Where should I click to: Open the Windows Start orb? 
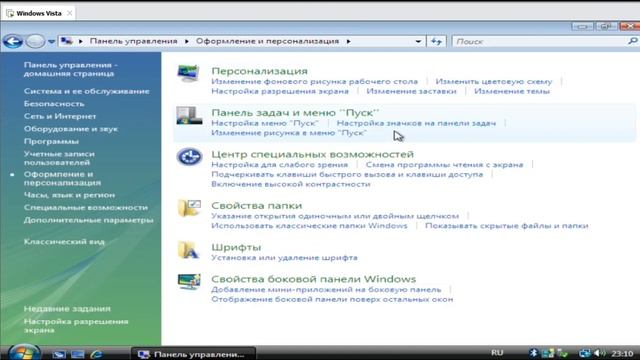pyautogui.click(x=24, y=353)
